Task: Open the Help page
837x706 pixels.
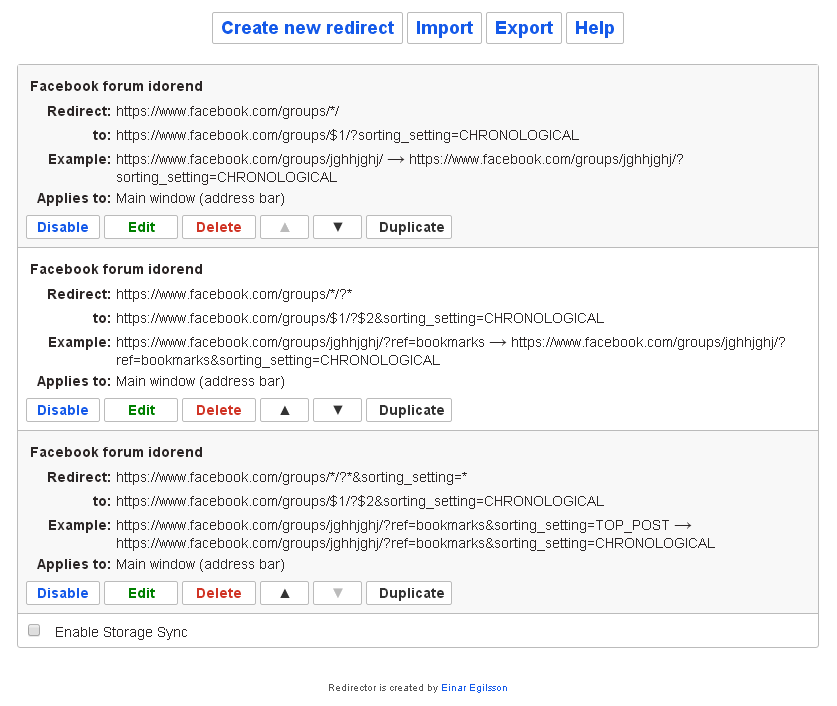Action: pos(594,28)
